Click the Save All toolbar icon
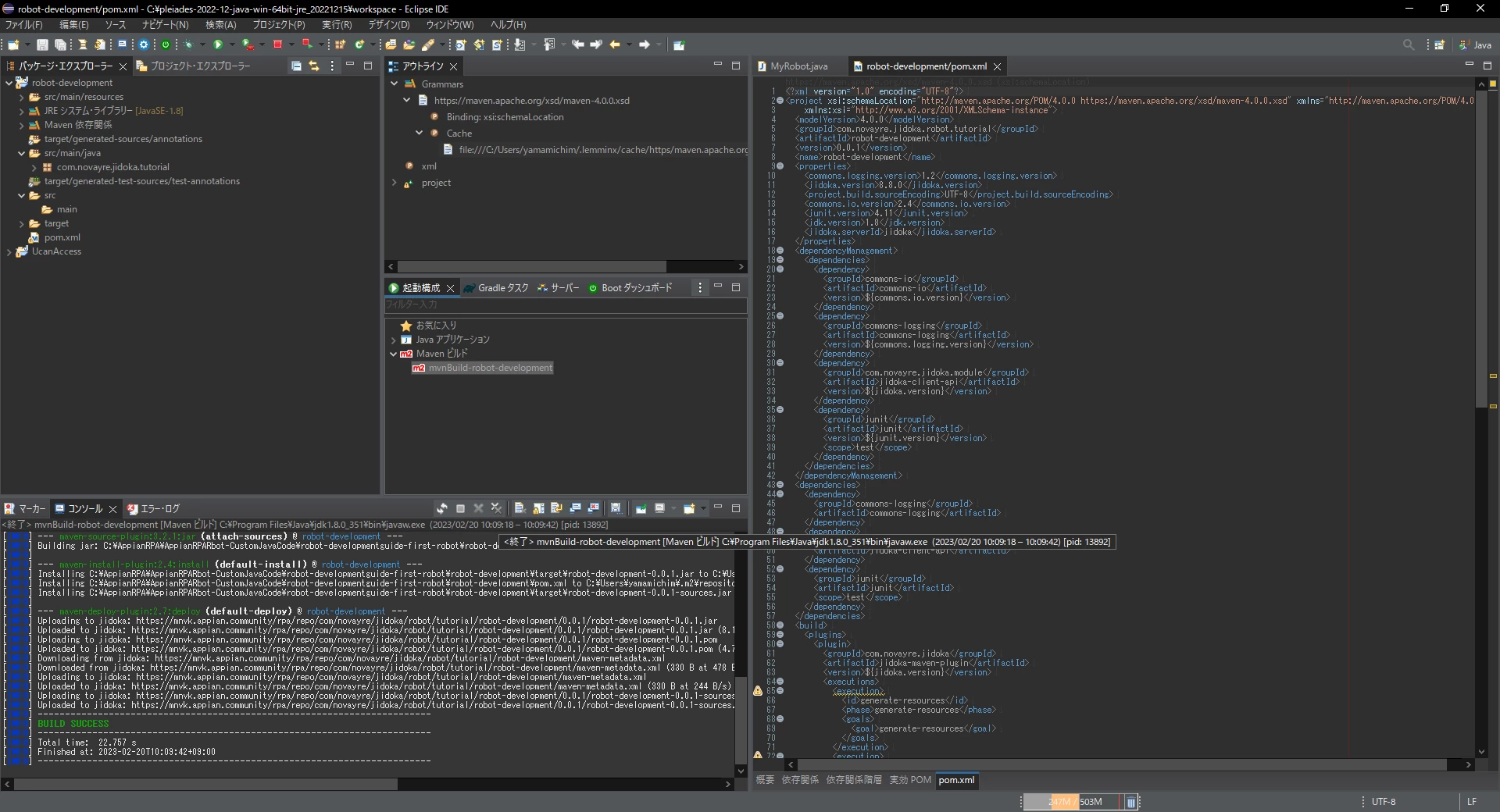Viewport: 1500px width, 812px height. pos(60,45)
